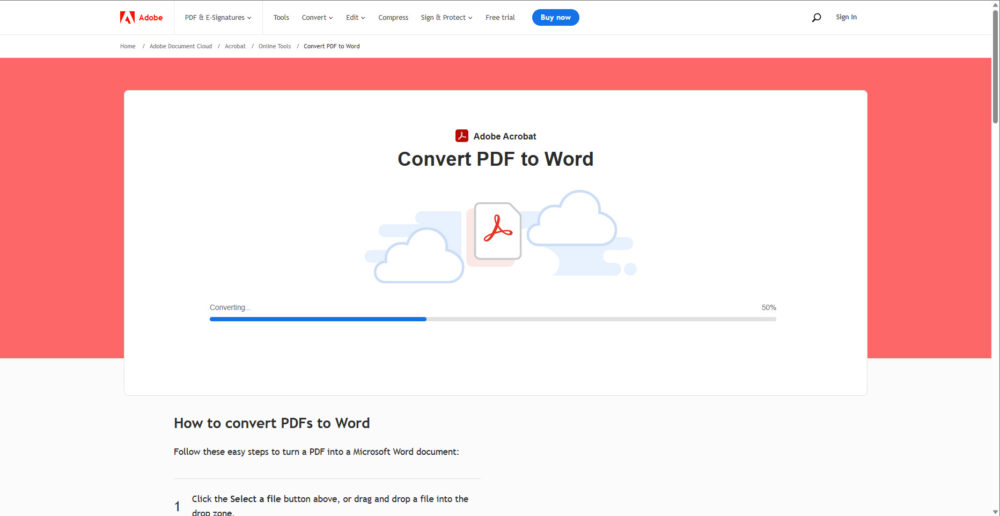Click the PDF file illustration icon
Image resolution: width=1000 pixels, height=516 pixels.
click(497, 231)
